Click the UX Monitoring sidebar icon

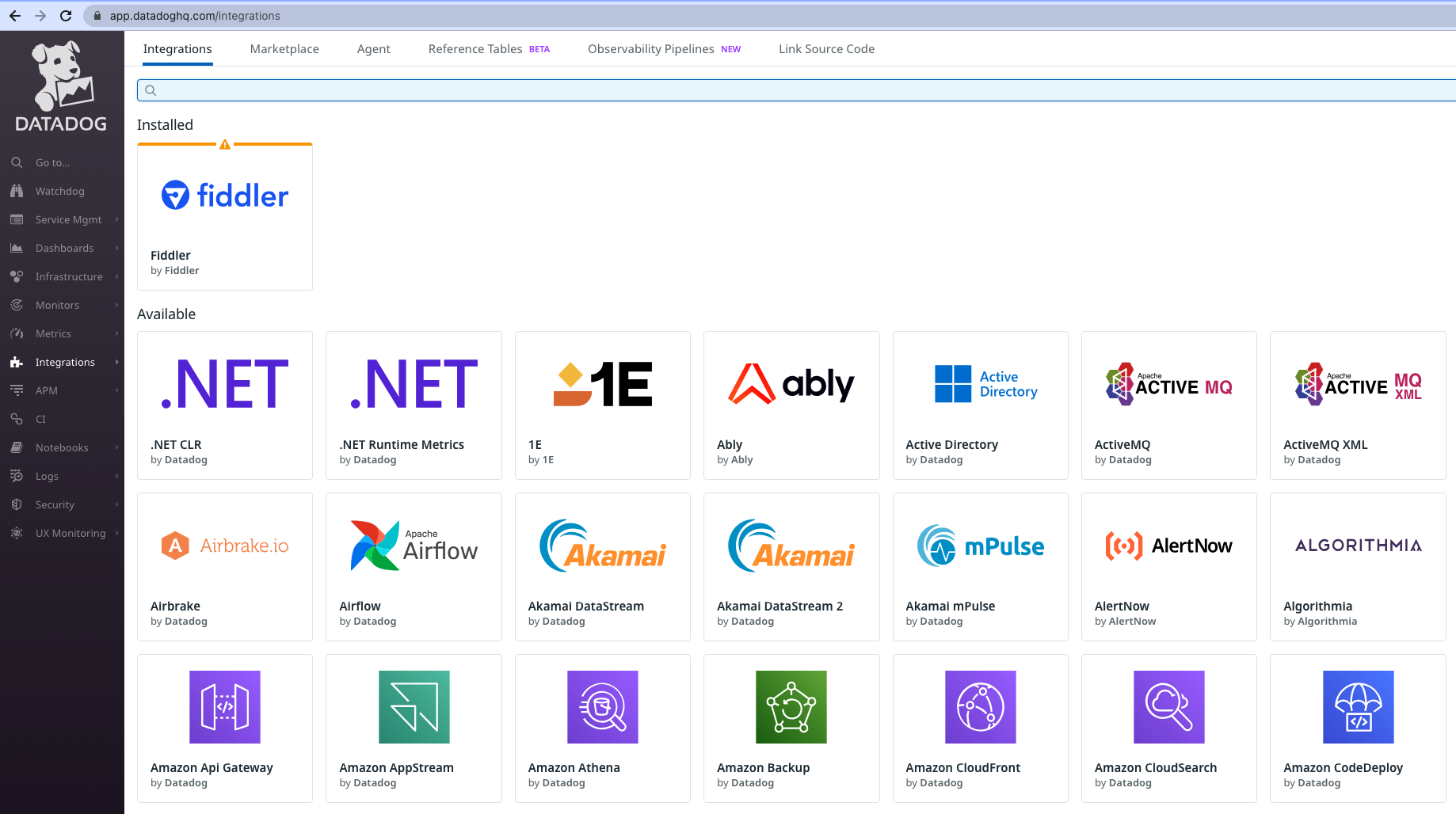point(17,533)
